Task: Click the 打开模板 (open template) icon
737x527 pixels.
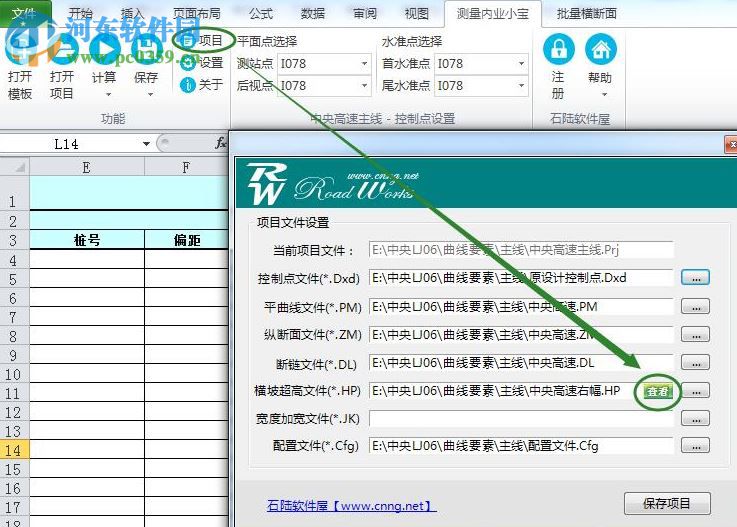Action: 20,49
